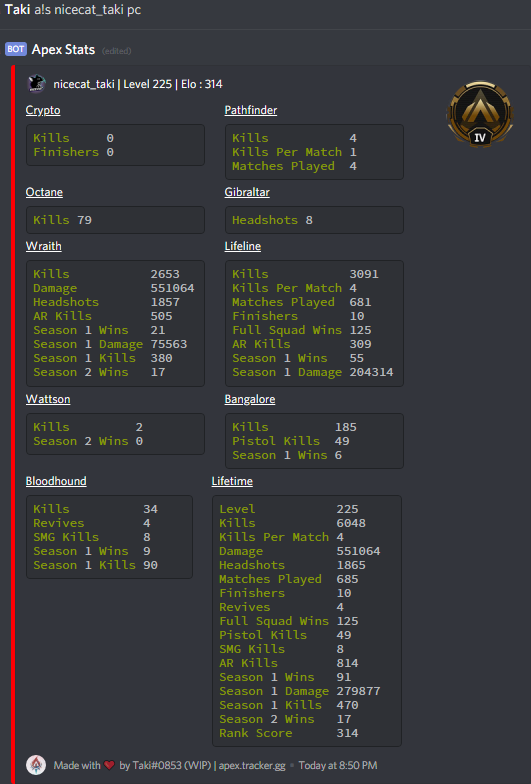
Task: Click the Crypto legend heading
Action: click(43, 110)
